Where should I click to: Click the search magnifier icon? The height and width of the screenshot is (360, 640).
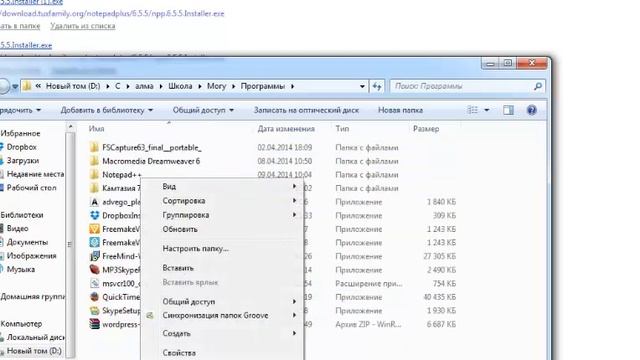click(538, 86)
